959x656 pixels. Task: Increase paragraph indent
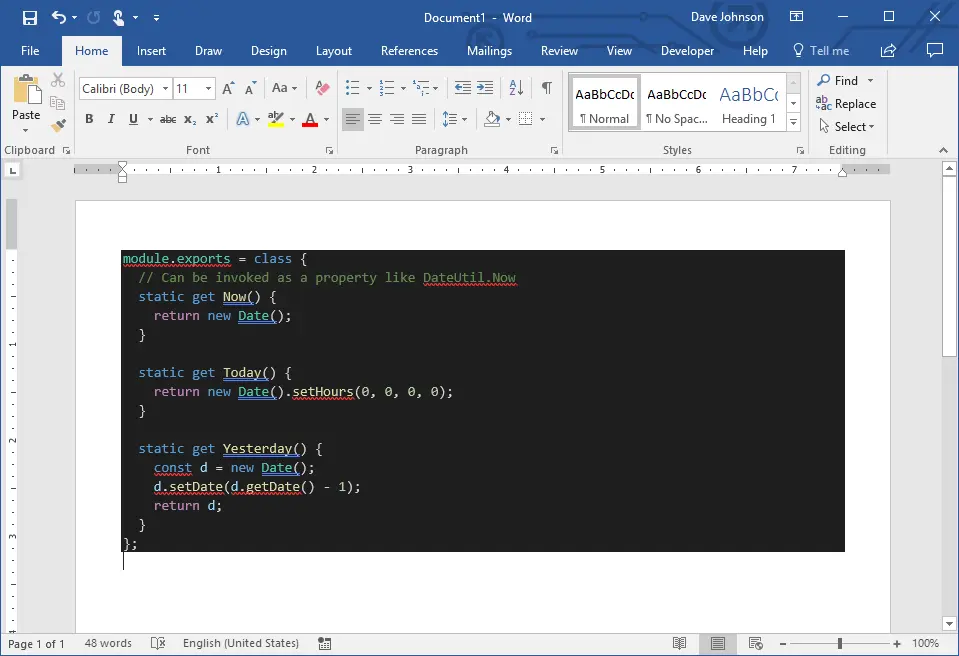coord(485,88)
